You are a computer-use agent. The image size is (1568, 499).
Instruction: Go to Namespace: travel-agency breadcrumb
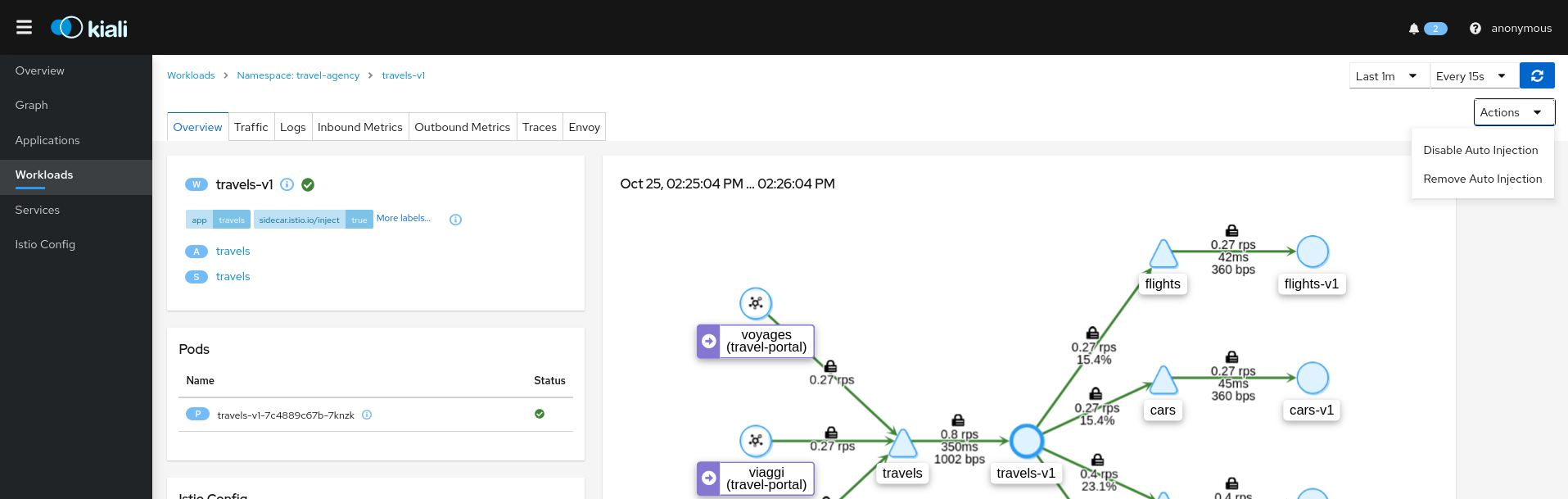tap(298, 75)
